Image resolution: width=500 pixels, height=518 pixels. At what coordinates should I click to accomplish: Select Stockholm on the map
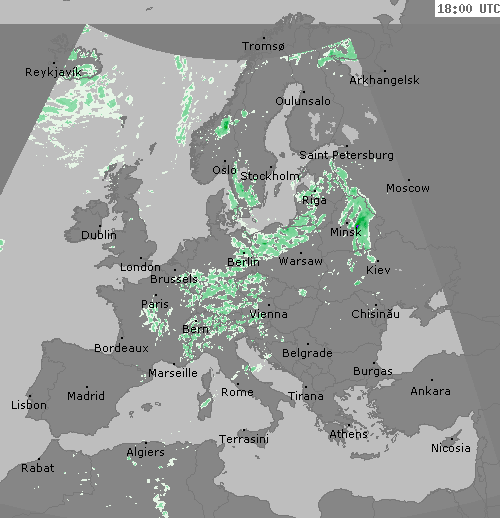point(270,176)
